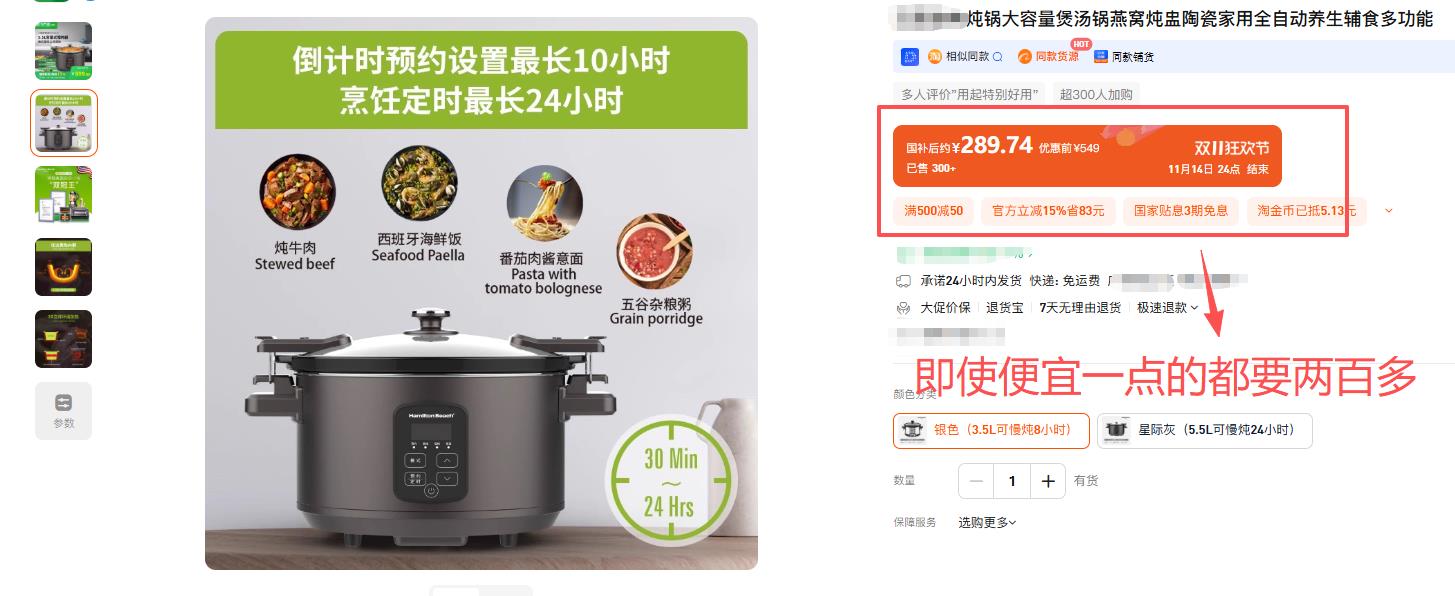Click the quantity input field
This screenshot has height=596, width=1455.
pos(1012,481)
